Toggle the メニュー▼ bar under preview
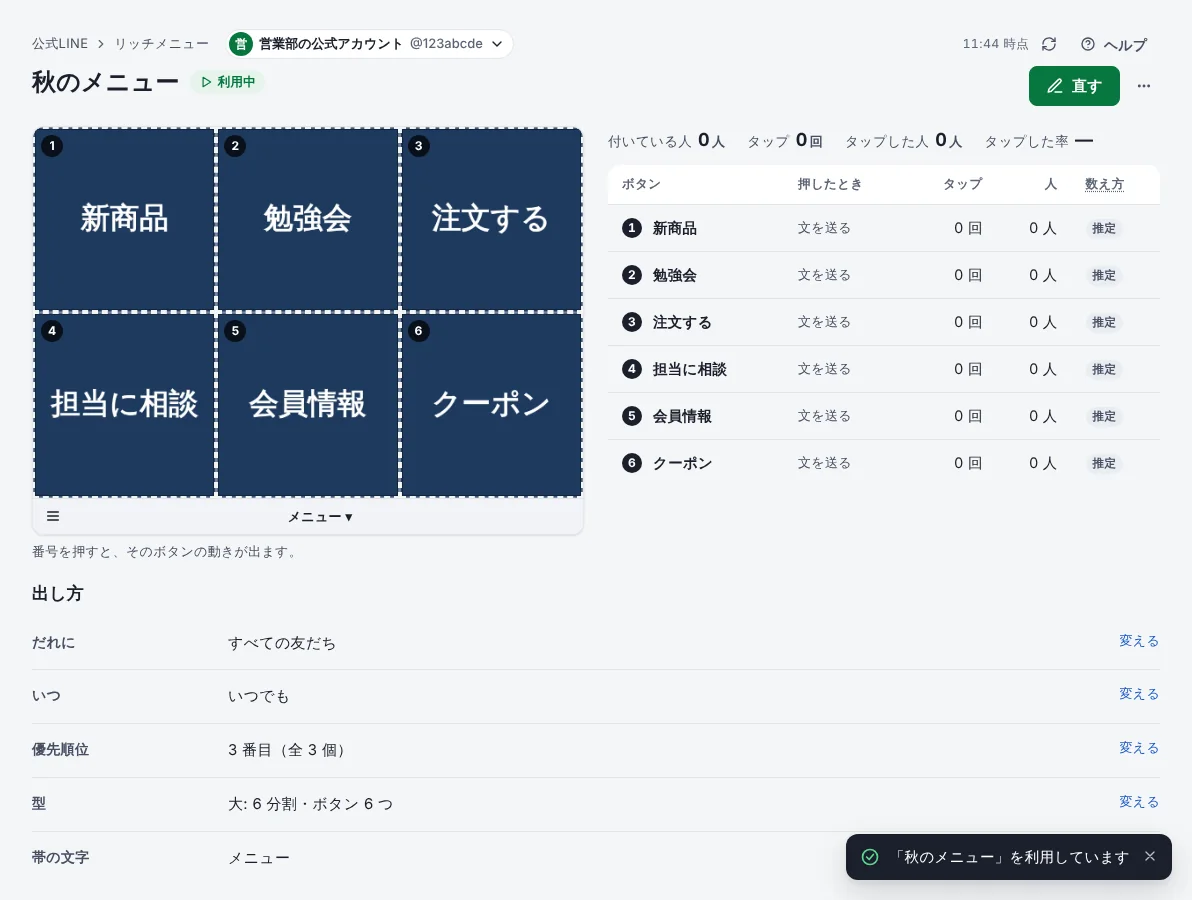 [320, 517]
